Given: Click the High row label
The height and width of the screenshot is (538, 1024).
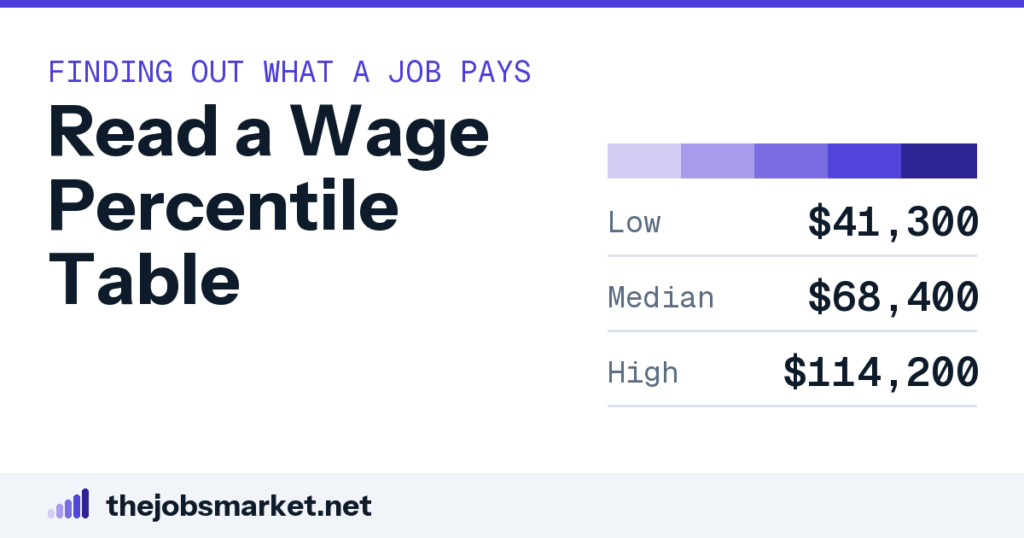Looking at the screenshot, I should coord(643,373).
